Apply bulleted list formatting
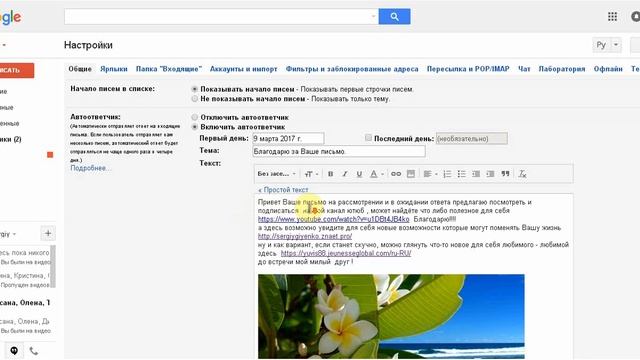The image size is (640, 360). (462, 174)
